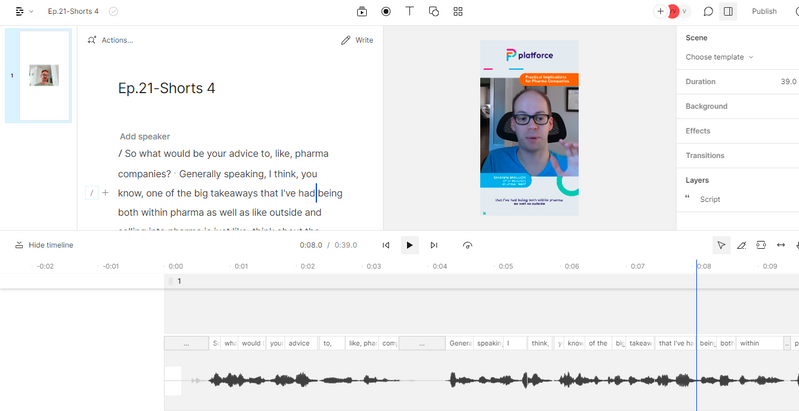Hide the timeline
The width and height of the screenshot is (799, 411).
(44, 245)
